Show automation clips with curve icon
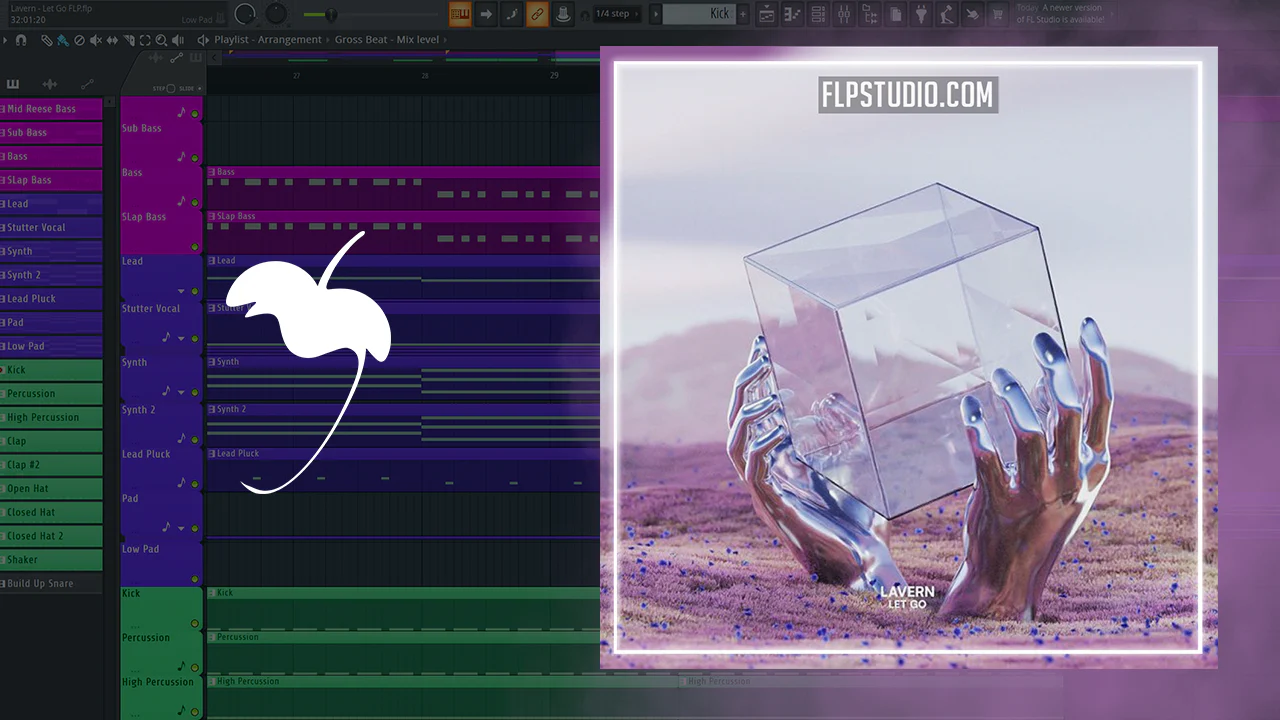 [87, 85]
